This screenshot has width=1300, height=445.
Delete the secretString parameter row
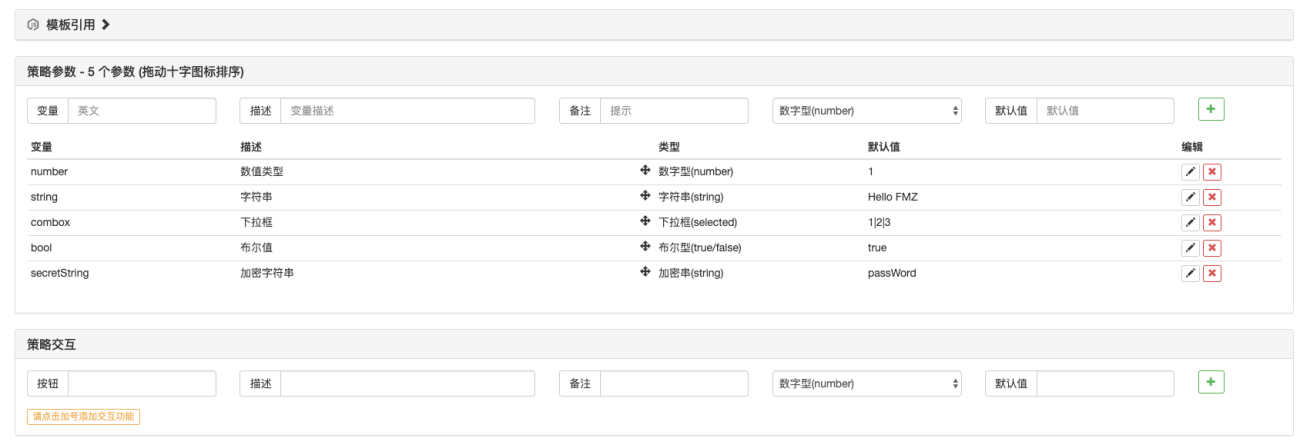click(x=1212, y=273)
